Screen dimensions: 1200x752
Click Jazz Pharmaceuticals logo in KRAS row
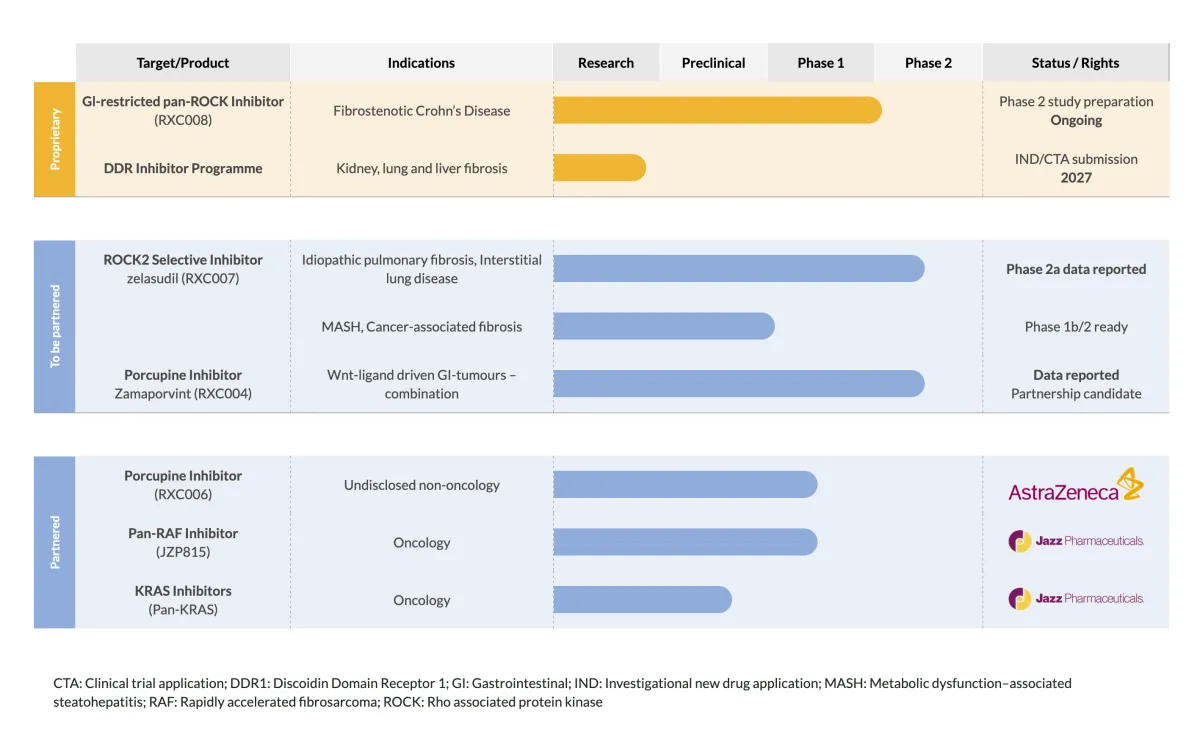coord(1076,599)
